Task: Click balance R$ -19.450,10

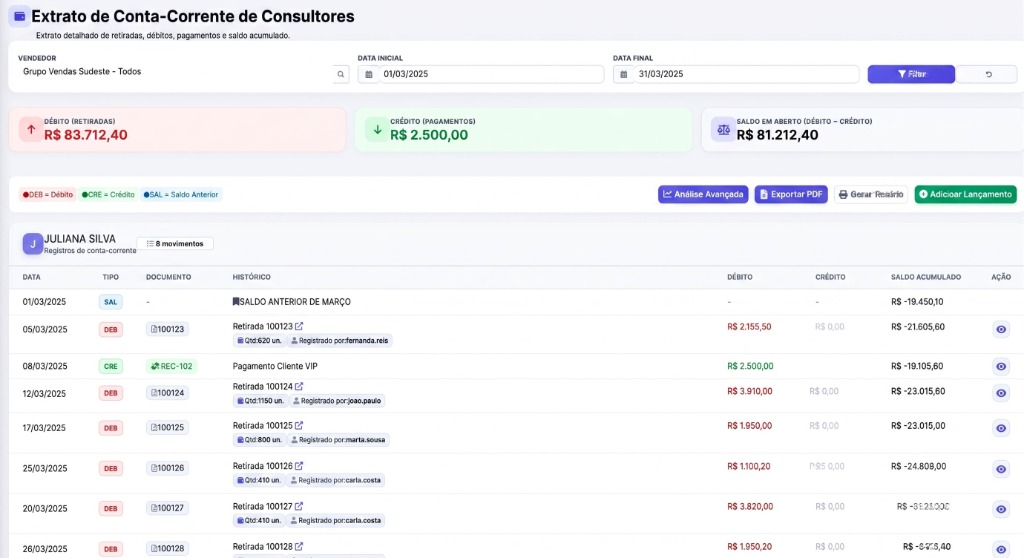Action: pos(917,302)
